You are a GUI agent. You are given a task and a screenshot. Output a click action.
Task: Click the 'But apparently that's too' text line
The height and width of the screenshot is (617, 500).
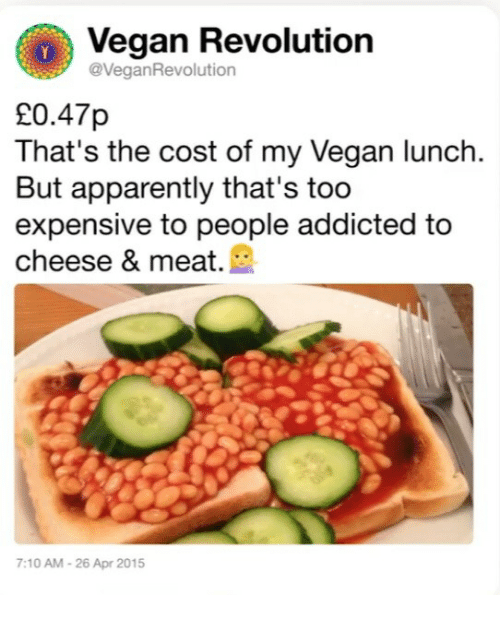[183, 188]
